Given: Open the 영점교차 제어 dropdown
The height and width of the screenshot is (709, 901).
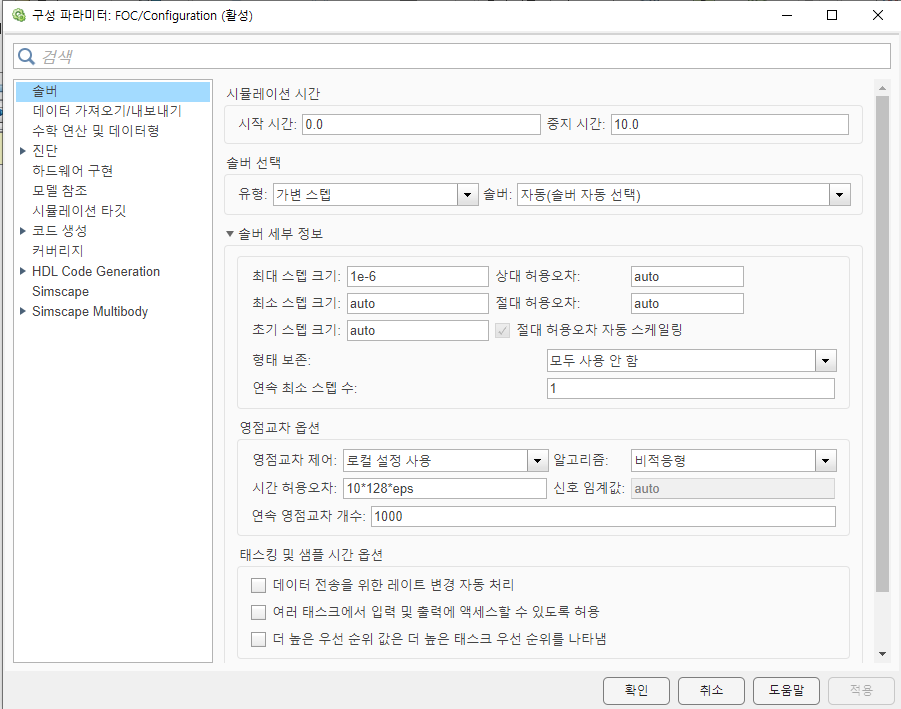Looking at the screenshot, I should pos(445,461).
